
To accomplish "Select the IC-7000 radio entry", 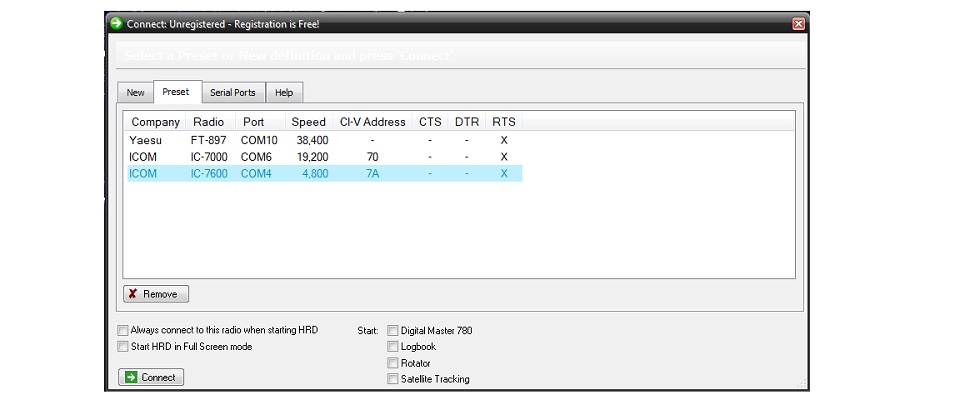I will coord(209,157).
